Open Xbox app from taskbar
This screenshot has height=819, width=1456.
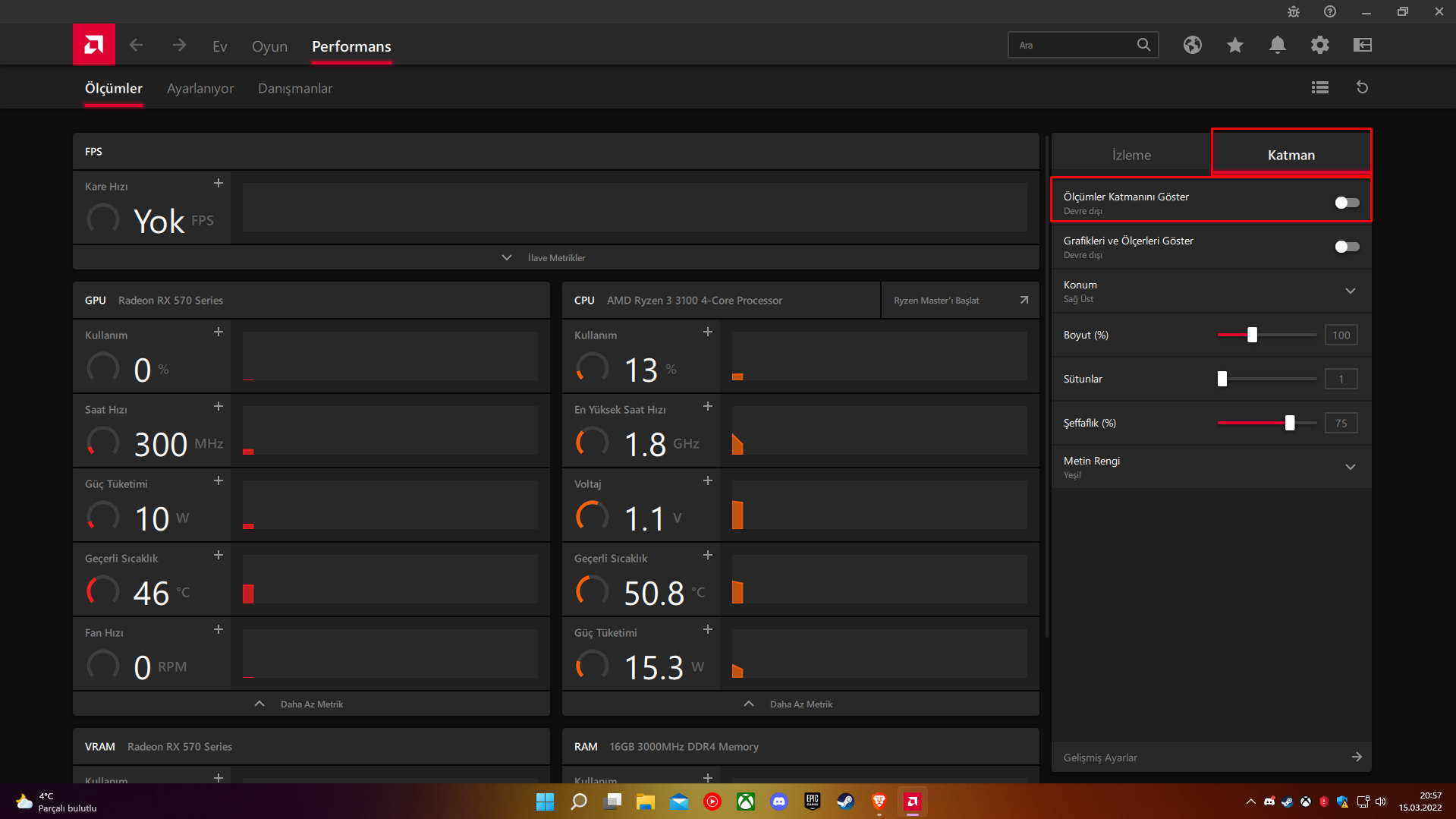point(746,802)
